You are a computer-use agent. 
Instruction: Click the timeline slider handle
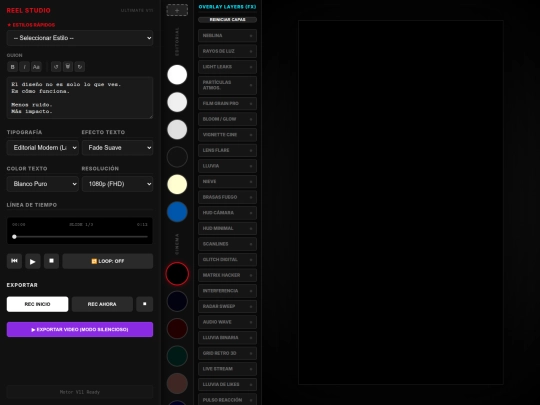tap(14, 237)
